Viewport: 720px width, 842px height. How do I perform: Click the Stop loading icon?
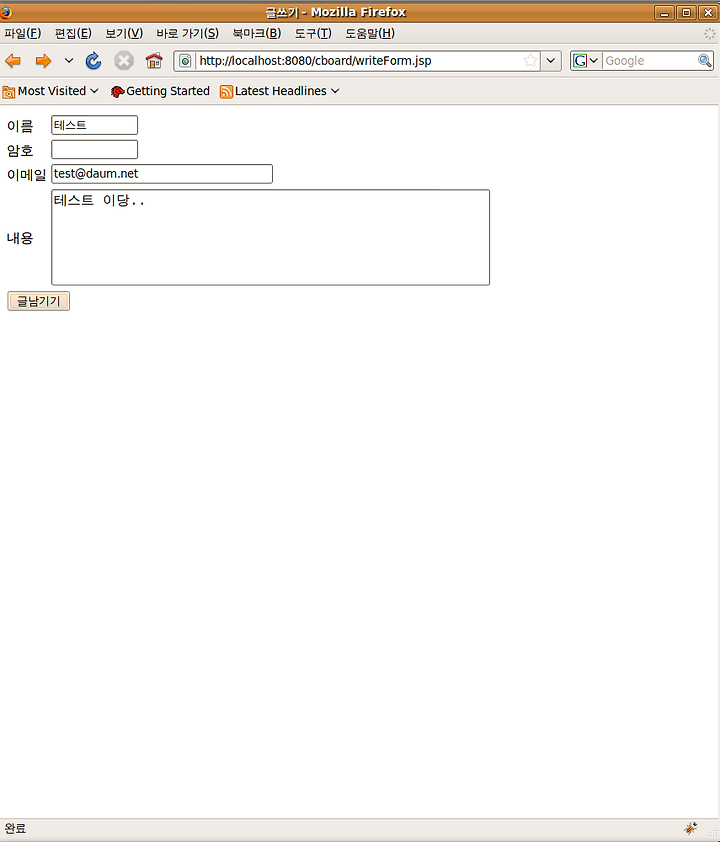click(x=123, y=61)
